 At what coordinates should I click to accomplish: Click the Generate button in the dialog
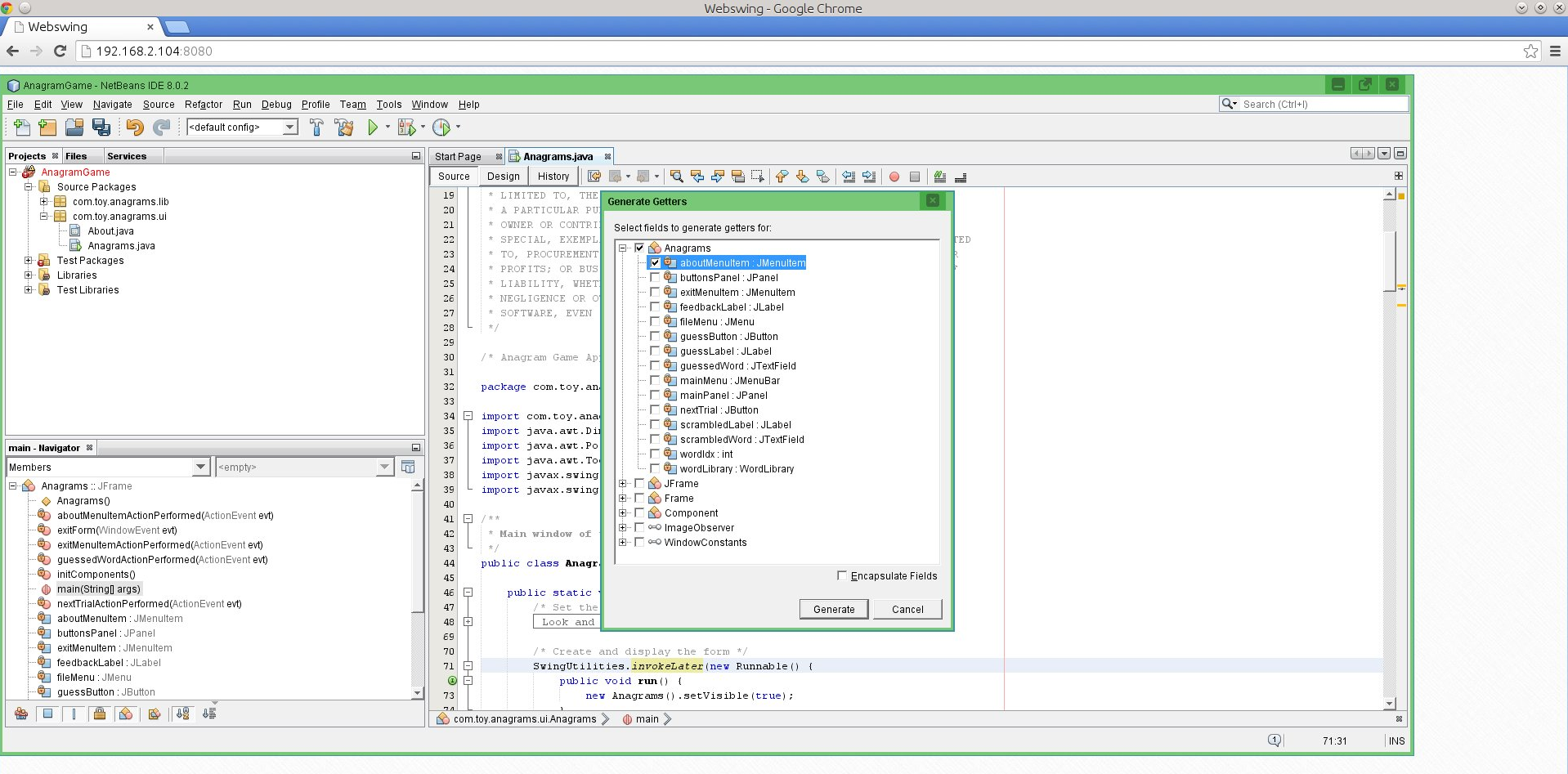pos(832,609)
